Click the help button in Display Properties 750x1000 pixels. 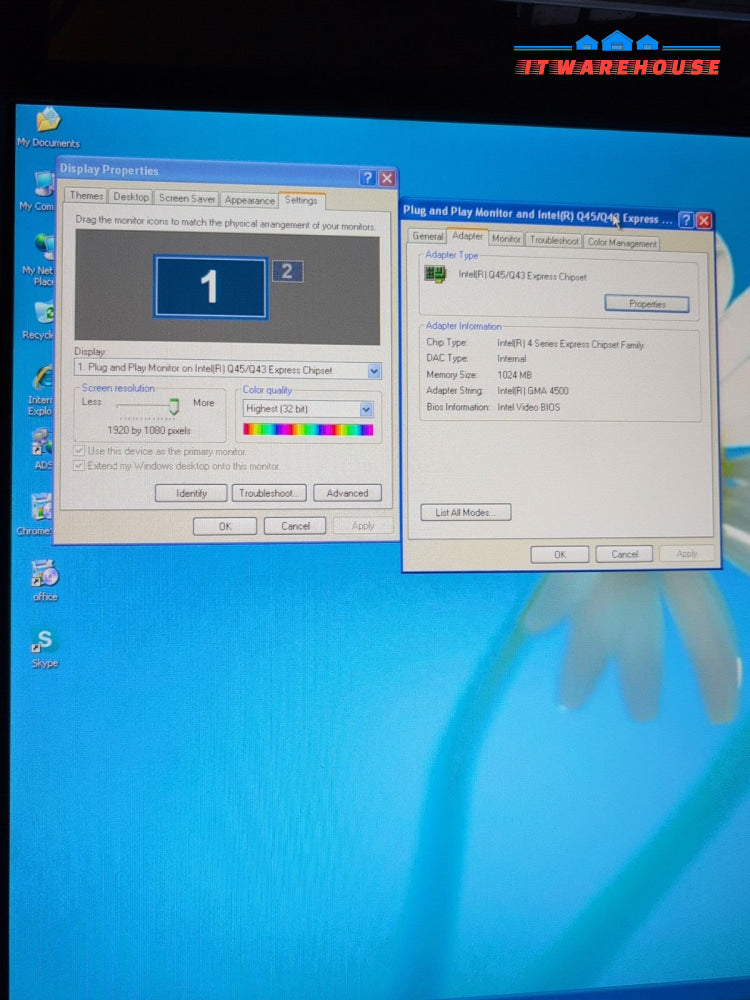pyautogui.click(x=367, y=177)
